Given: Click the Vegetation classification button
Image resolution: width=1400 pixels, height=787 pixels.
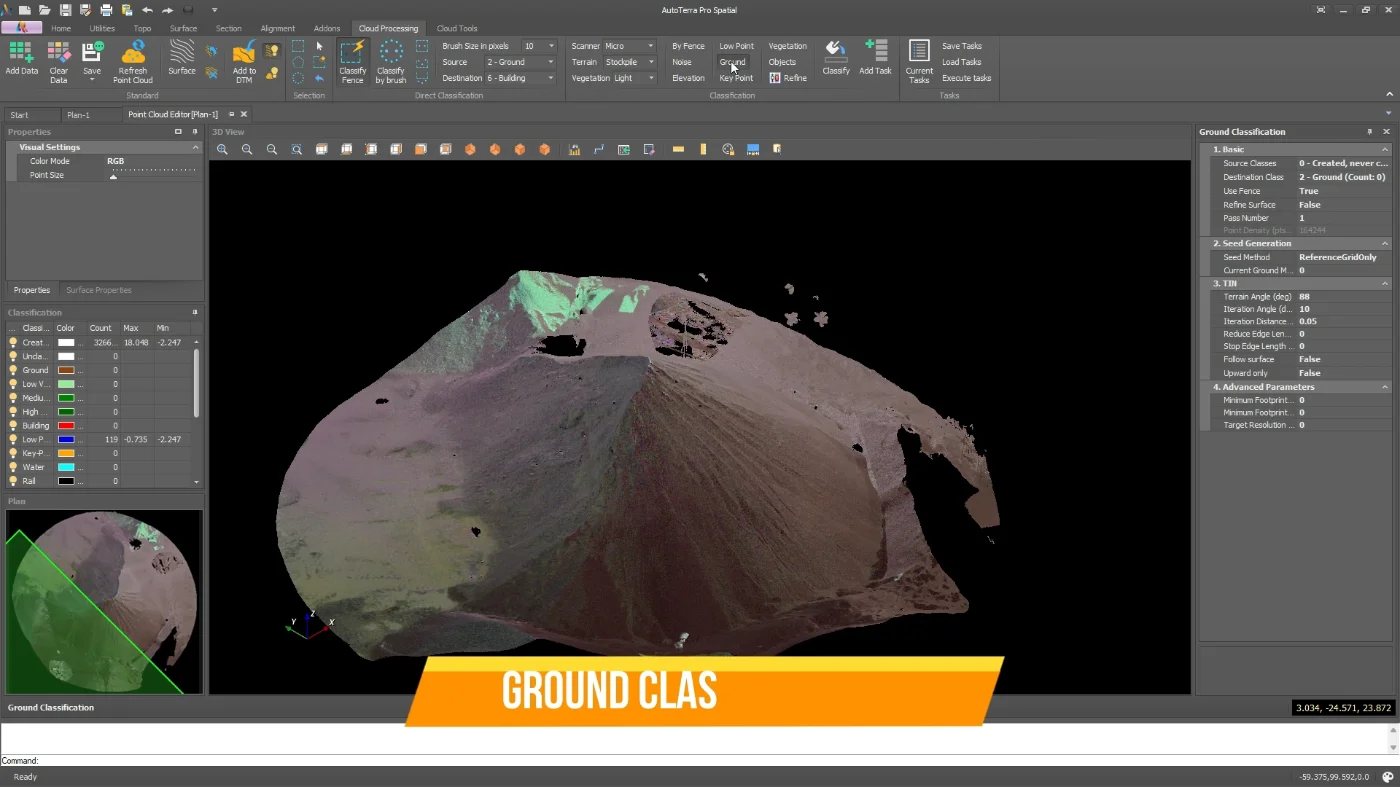Looking at the screenshot, I should pos(787,46).
